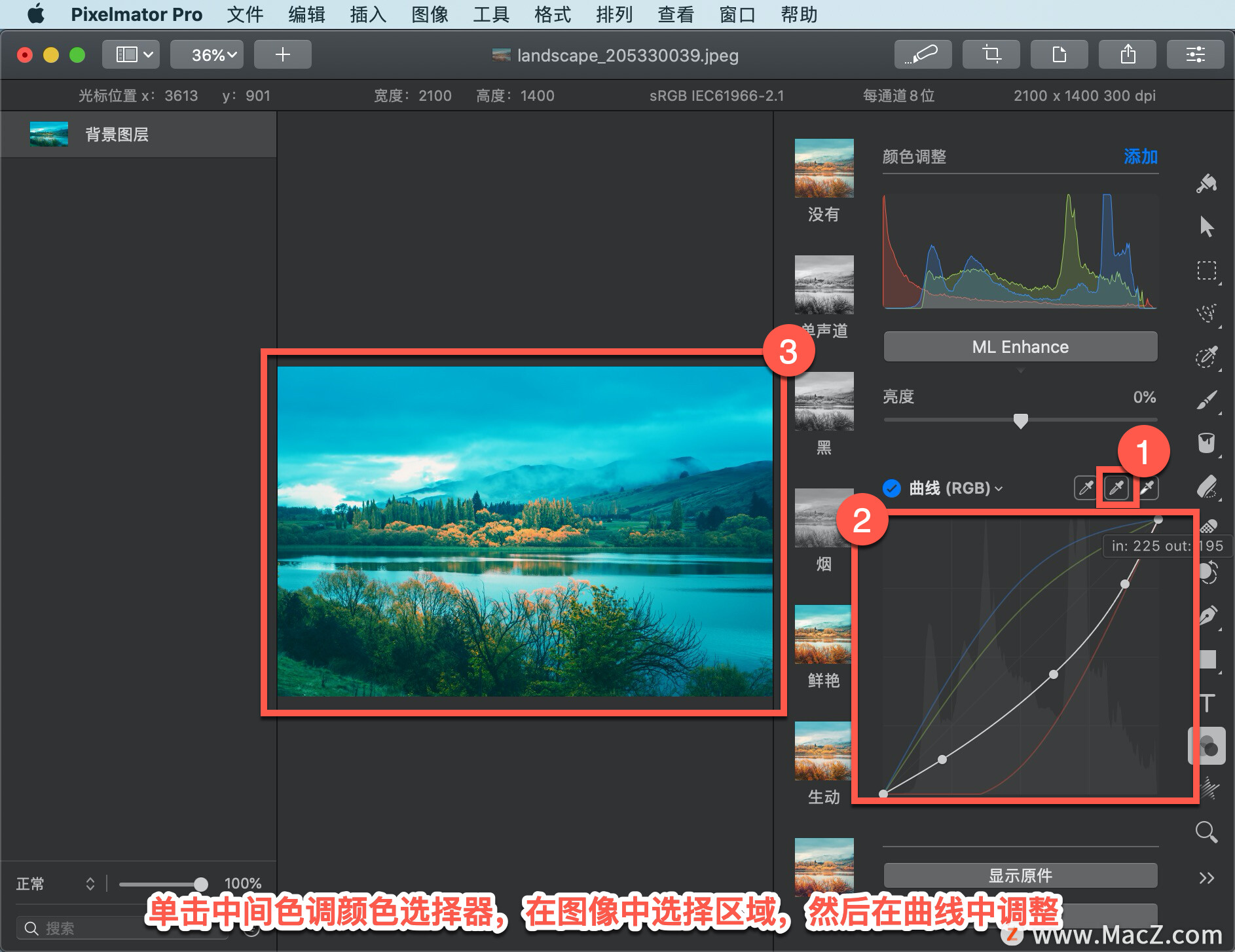
Task: Select the Rectangle shape tool
Action: pos(1207,659)
